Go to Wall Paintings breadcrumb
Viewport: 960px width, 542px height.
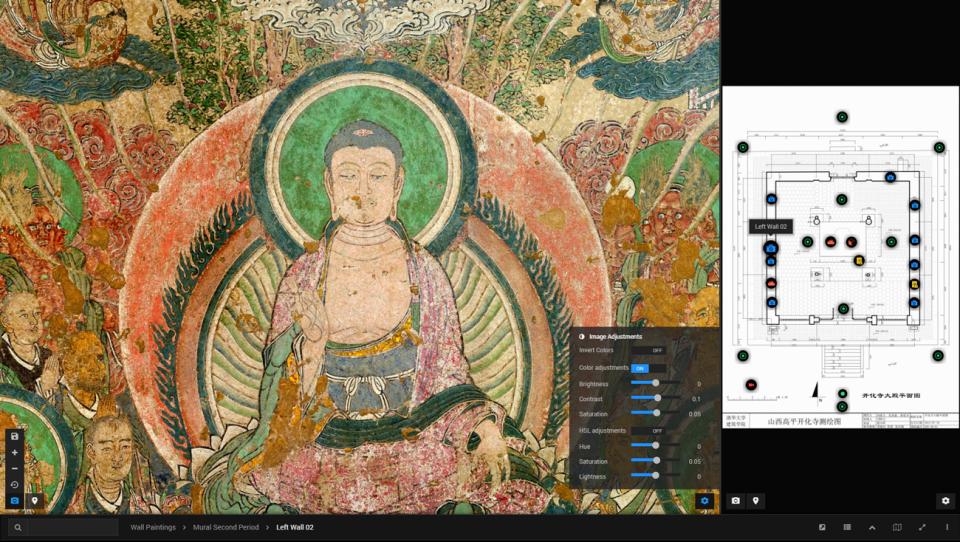pos(153,527)
